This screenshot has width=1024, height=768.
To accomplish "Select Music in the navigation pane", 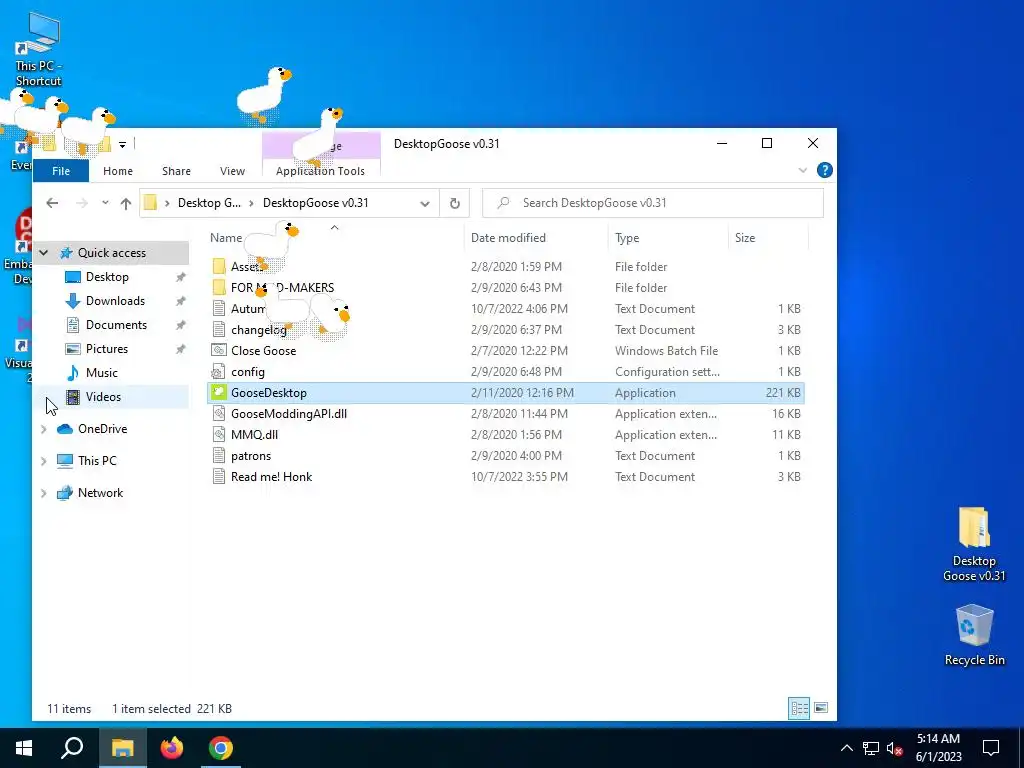I will click(101, 373).
